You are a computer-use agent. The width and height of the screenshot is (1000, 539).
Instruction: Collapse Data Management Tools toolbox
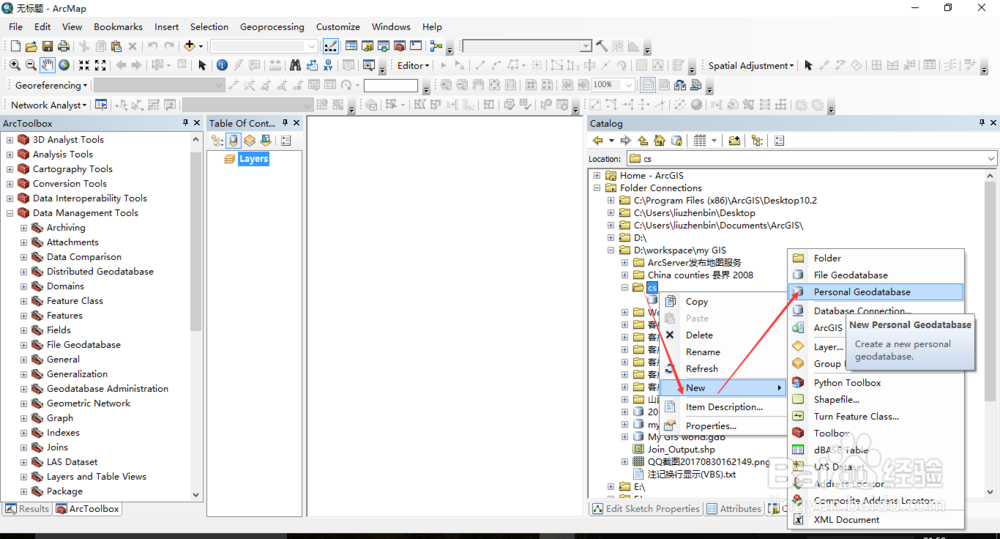coord(10,213)
